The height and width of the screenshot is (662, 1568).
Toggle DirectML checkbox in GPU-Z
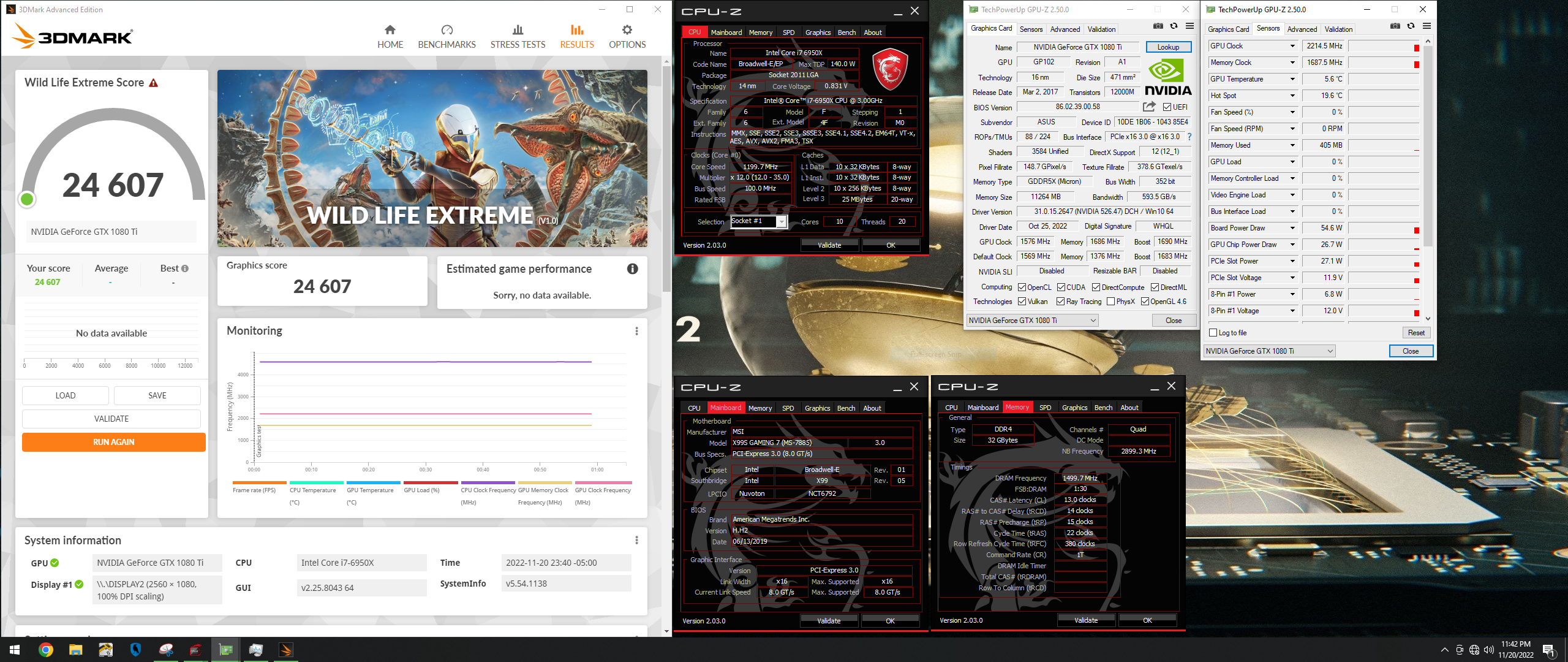tap(1155, 287)
